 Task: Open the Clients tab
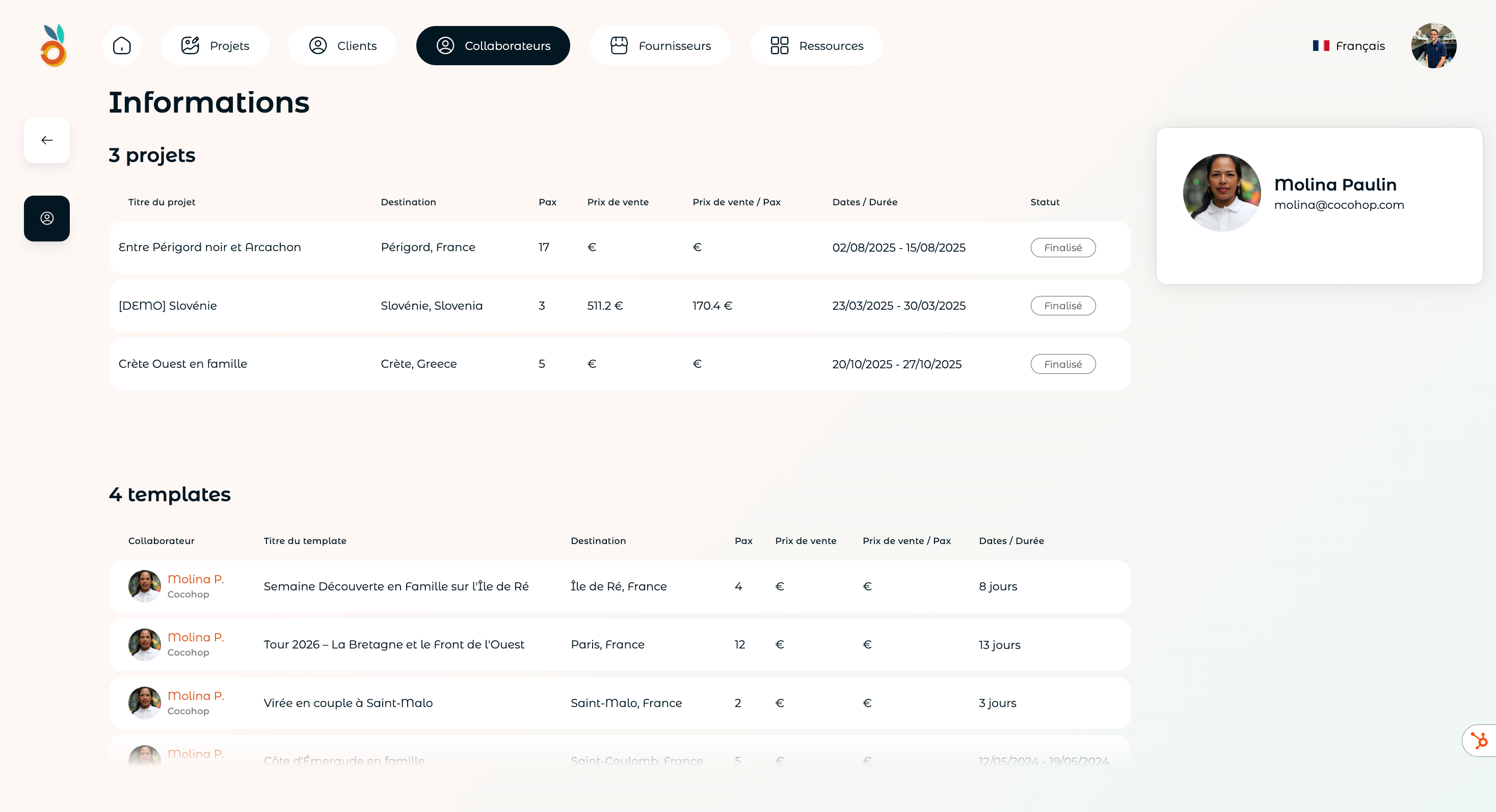click(x=342, y=45)
